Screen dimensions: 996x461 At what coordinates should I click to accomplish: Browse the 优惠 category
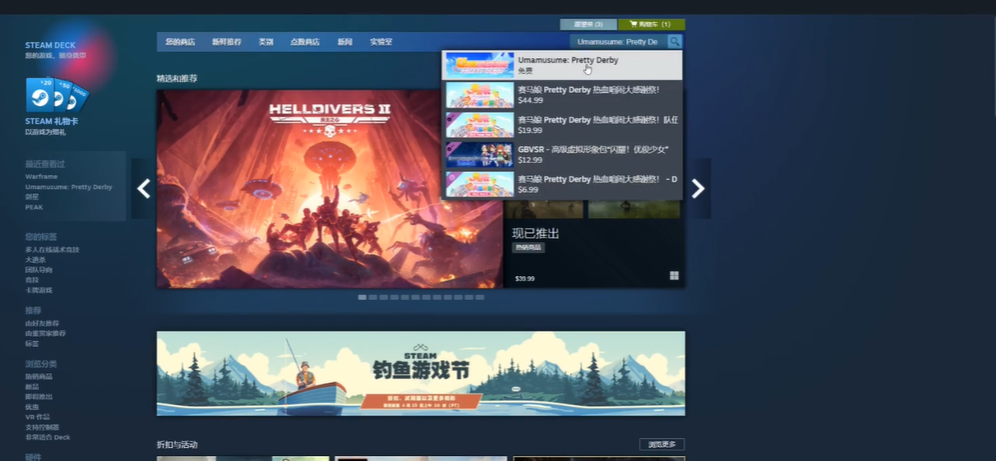click(32, 407)
